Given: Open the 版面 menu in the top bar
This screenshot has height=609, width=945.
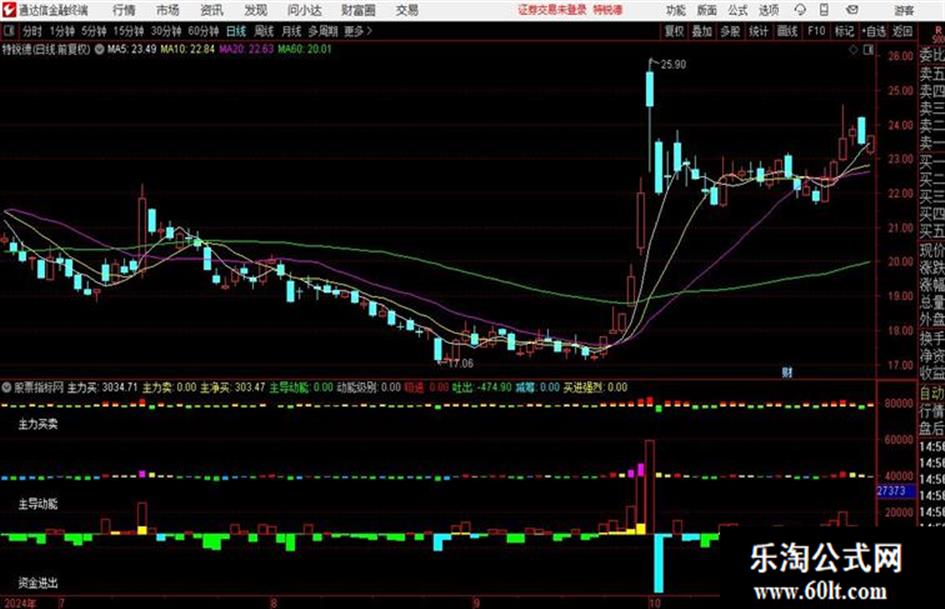Looking at the screenshot, I should 706,10.
